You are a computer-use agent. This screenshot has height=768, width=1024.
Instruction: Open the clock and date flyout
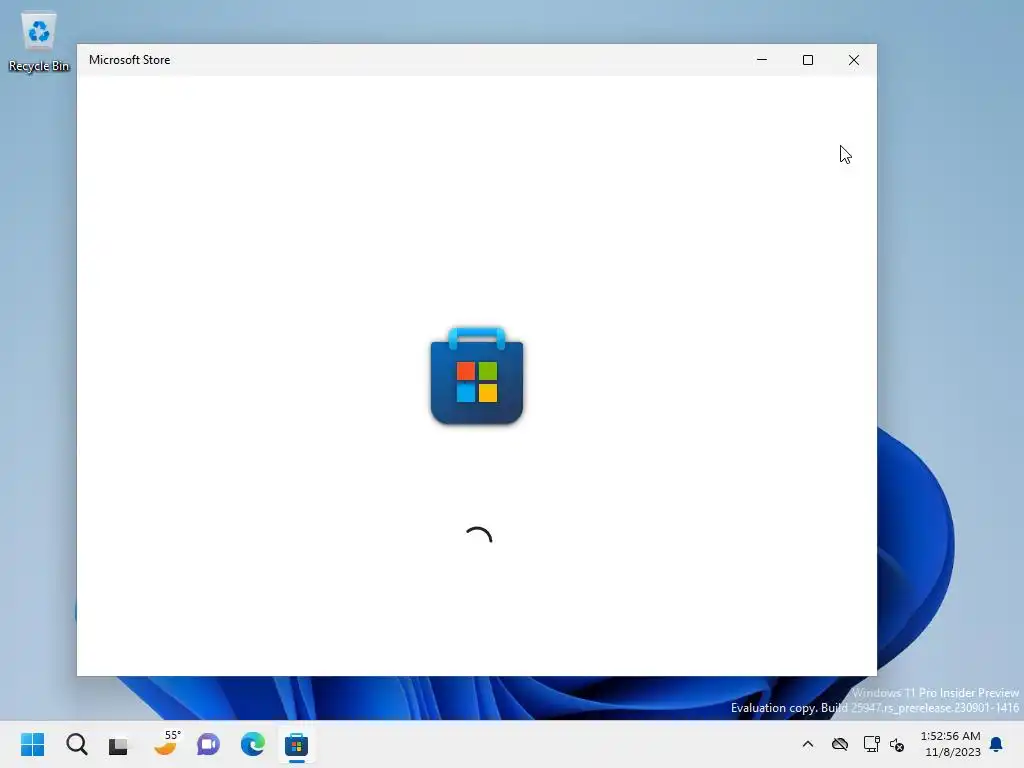point(951,744)
